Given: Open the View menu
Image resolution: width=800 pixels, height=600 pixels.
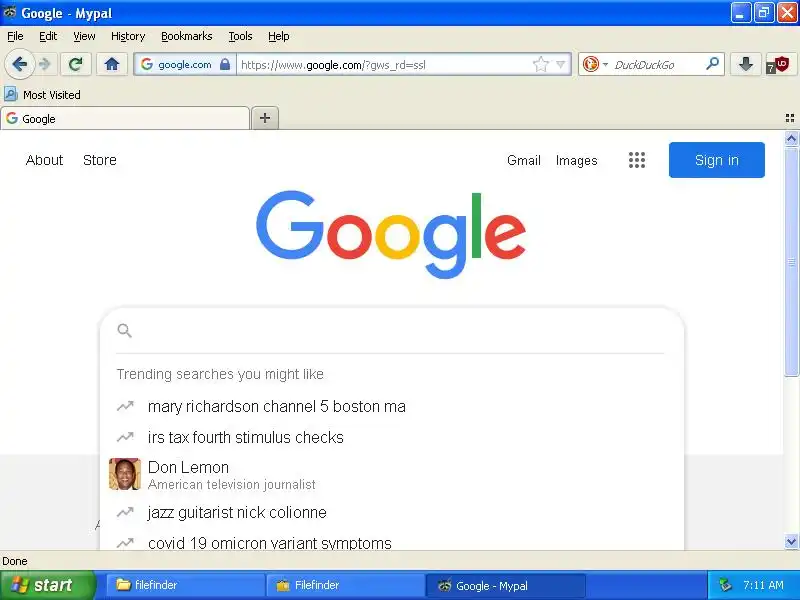Looking at the screenshot, I should [84, 36].
